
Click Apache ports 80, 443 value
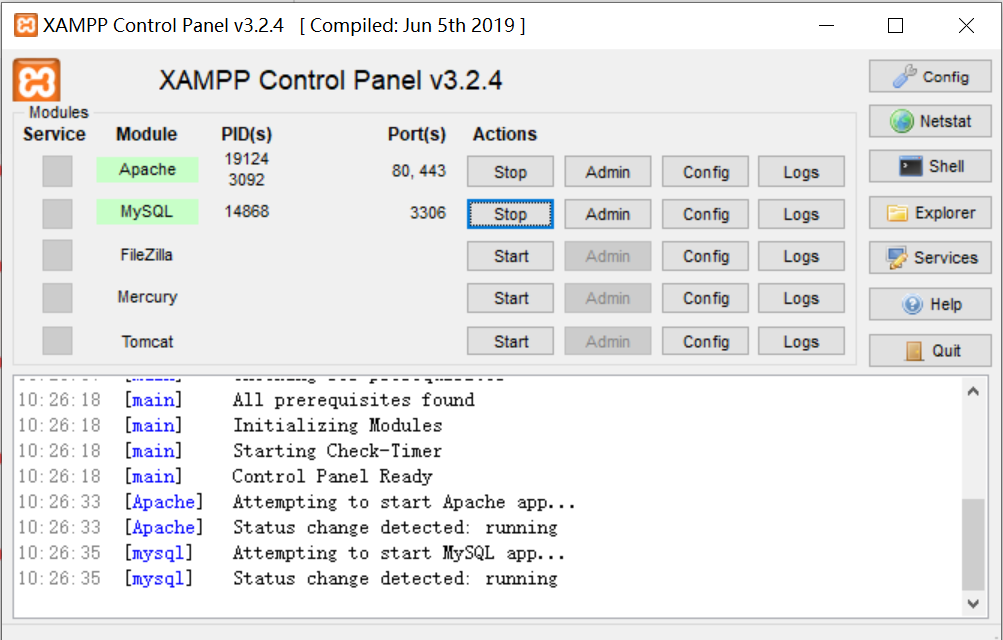tap(419, 171)
